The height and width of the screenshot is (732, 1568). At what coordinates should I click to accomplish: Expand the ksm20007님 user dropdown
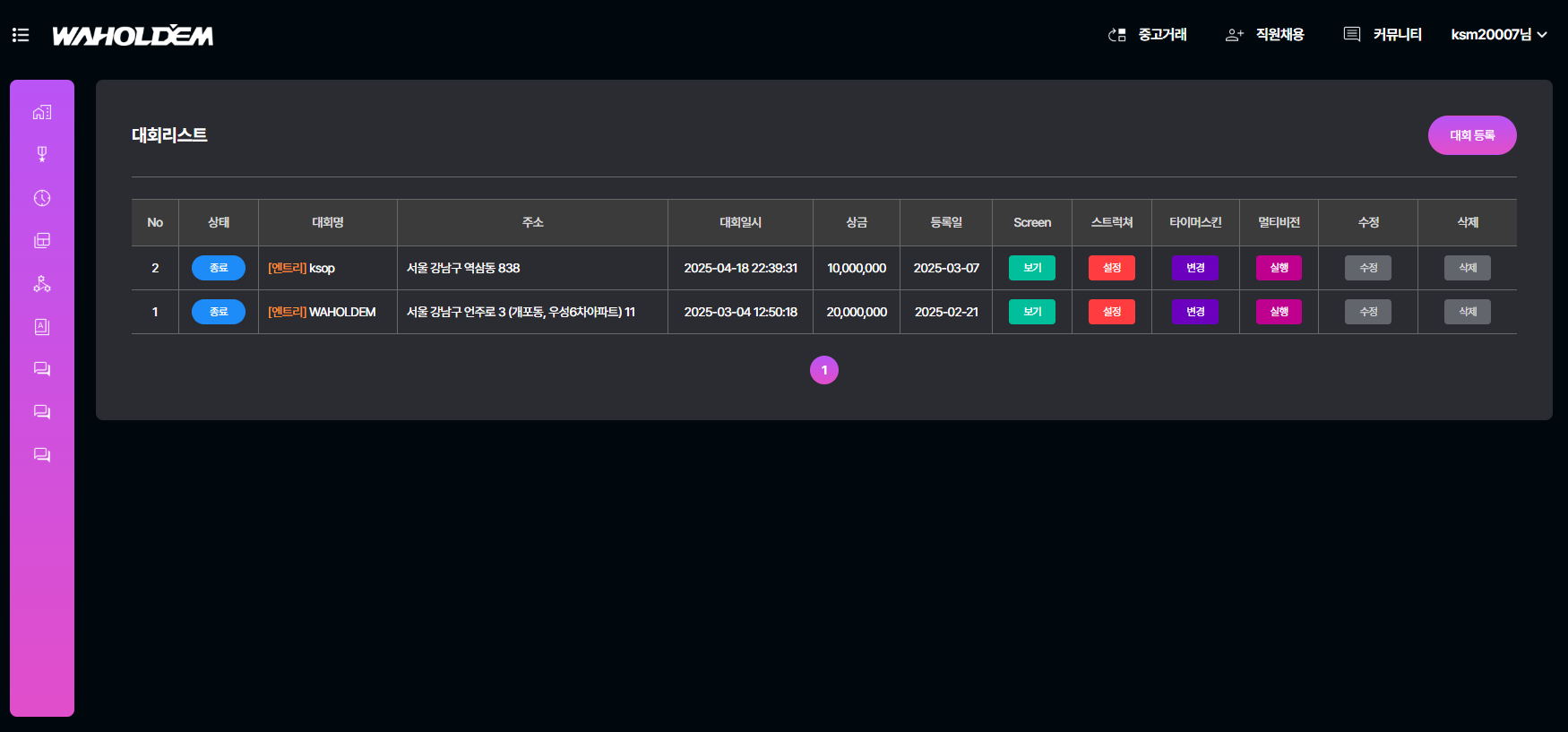[x=1498, y=35]
